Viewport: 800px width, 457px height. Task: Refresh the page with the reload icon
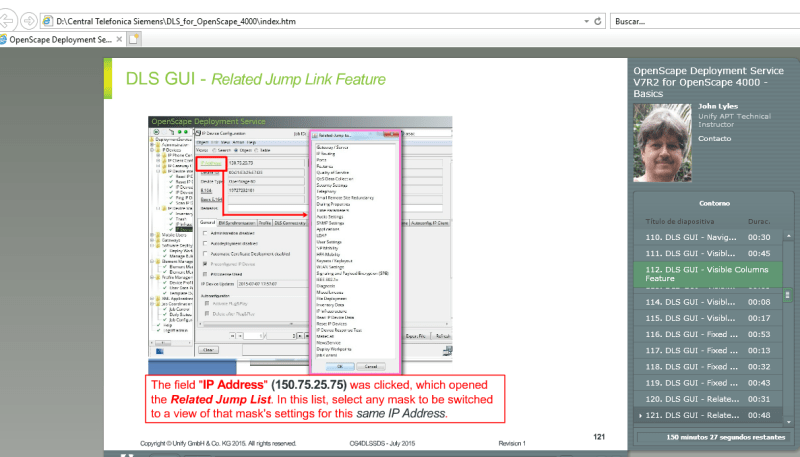click(x=598, y=21)
